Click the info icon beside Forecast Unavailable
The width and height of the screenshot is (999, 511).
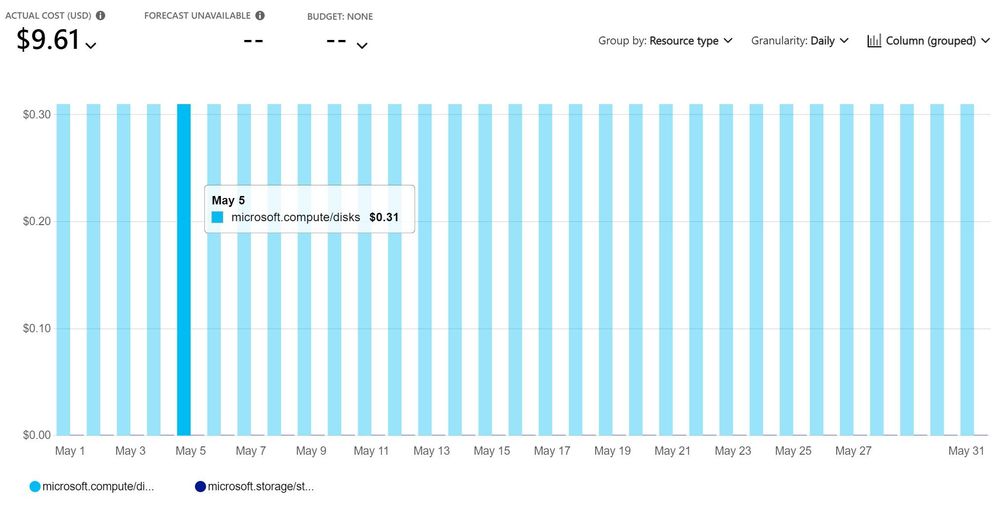(x=259, y=15)
